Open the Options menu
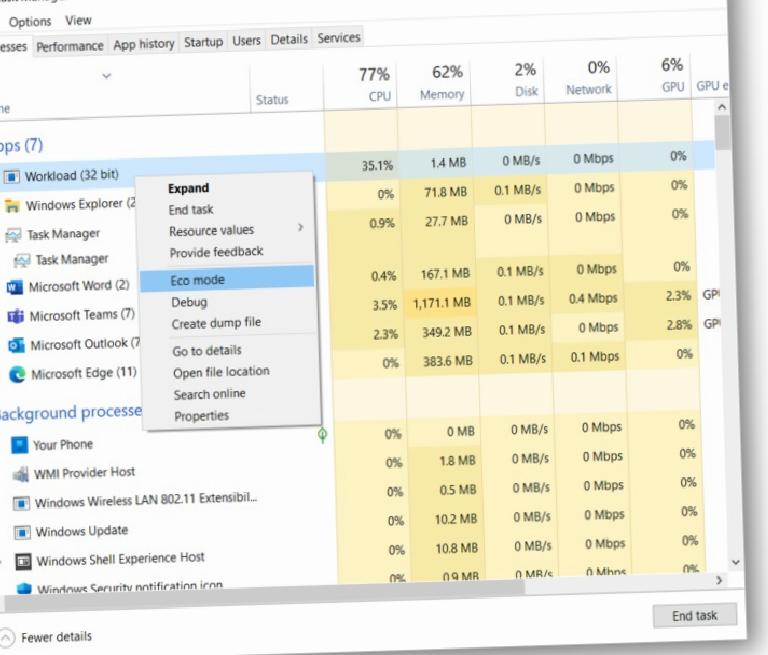Image resolution: width=768 pixels, height=655 pixels. (x=30, y=22)
